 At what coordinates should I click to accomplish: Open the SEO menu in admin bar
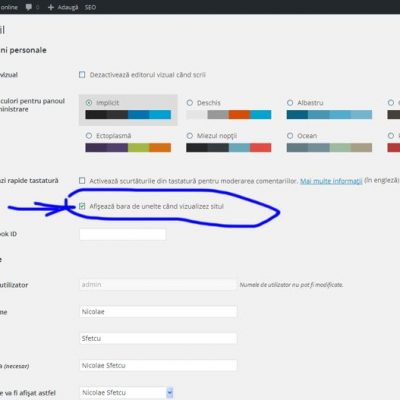pos(90,7)
